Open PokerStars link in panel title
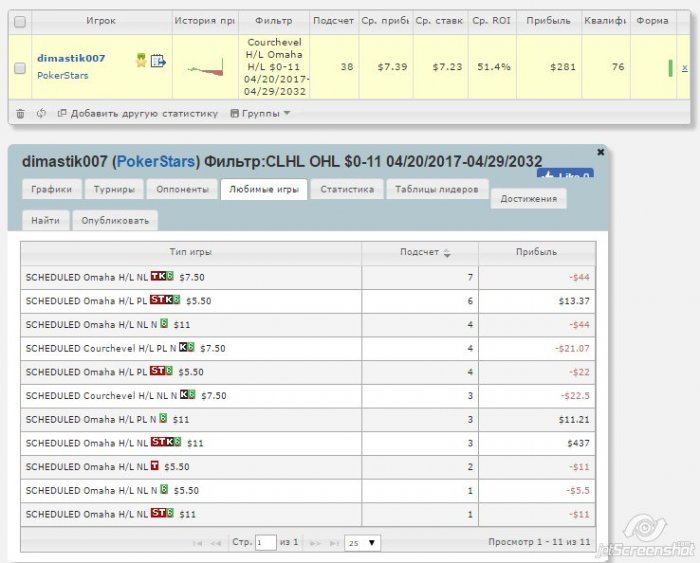The image size is (700, 563). coord(156,161)
